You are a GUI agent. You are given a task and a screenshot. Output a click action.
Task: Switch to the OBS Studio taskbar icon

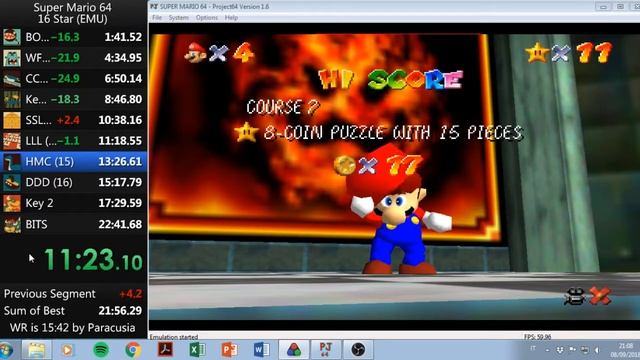pos(358,350)
